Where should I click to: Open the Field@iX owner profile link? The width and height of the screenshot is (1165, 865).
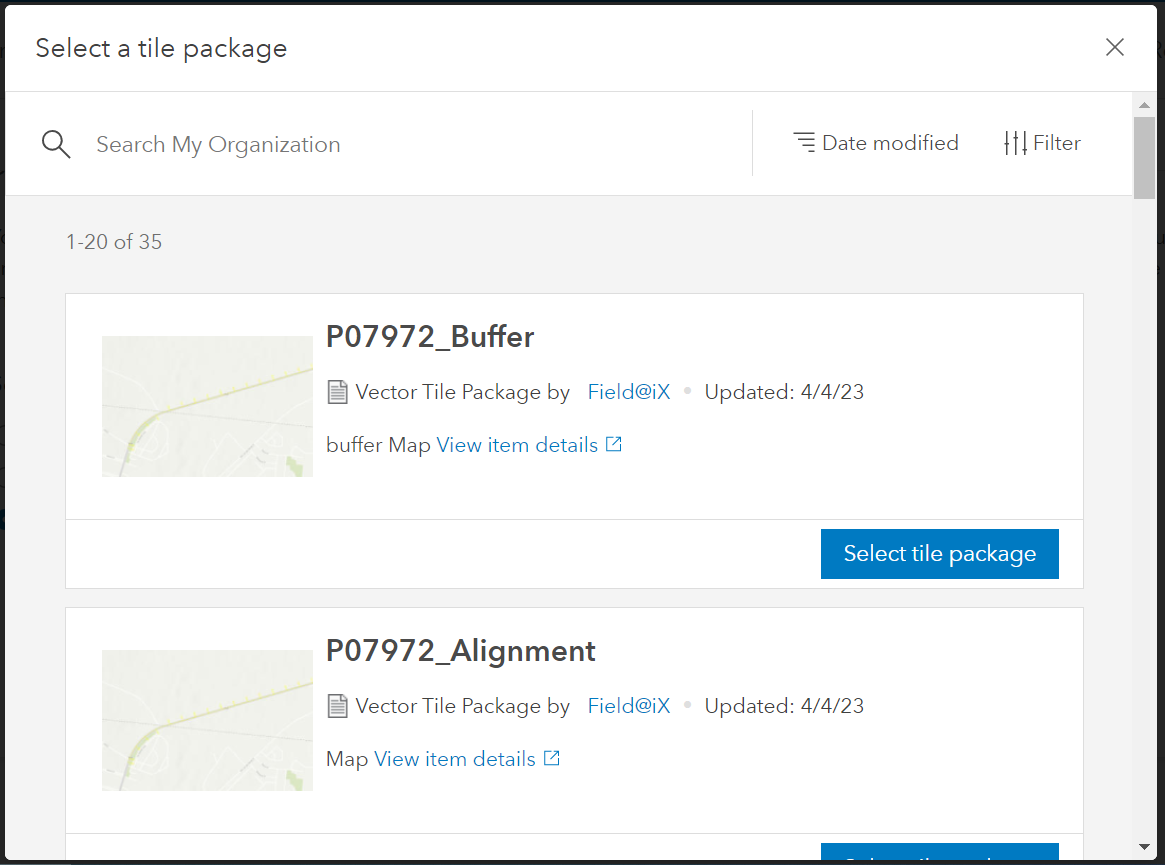[x=628, y=391]
